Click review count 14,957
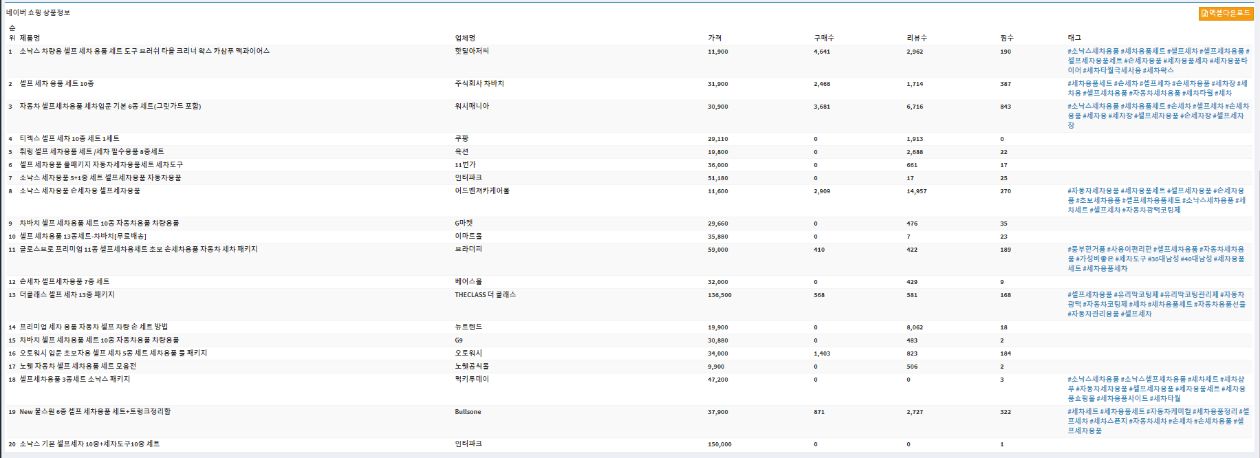The image size is (1260, 458). tap(917, 190)
